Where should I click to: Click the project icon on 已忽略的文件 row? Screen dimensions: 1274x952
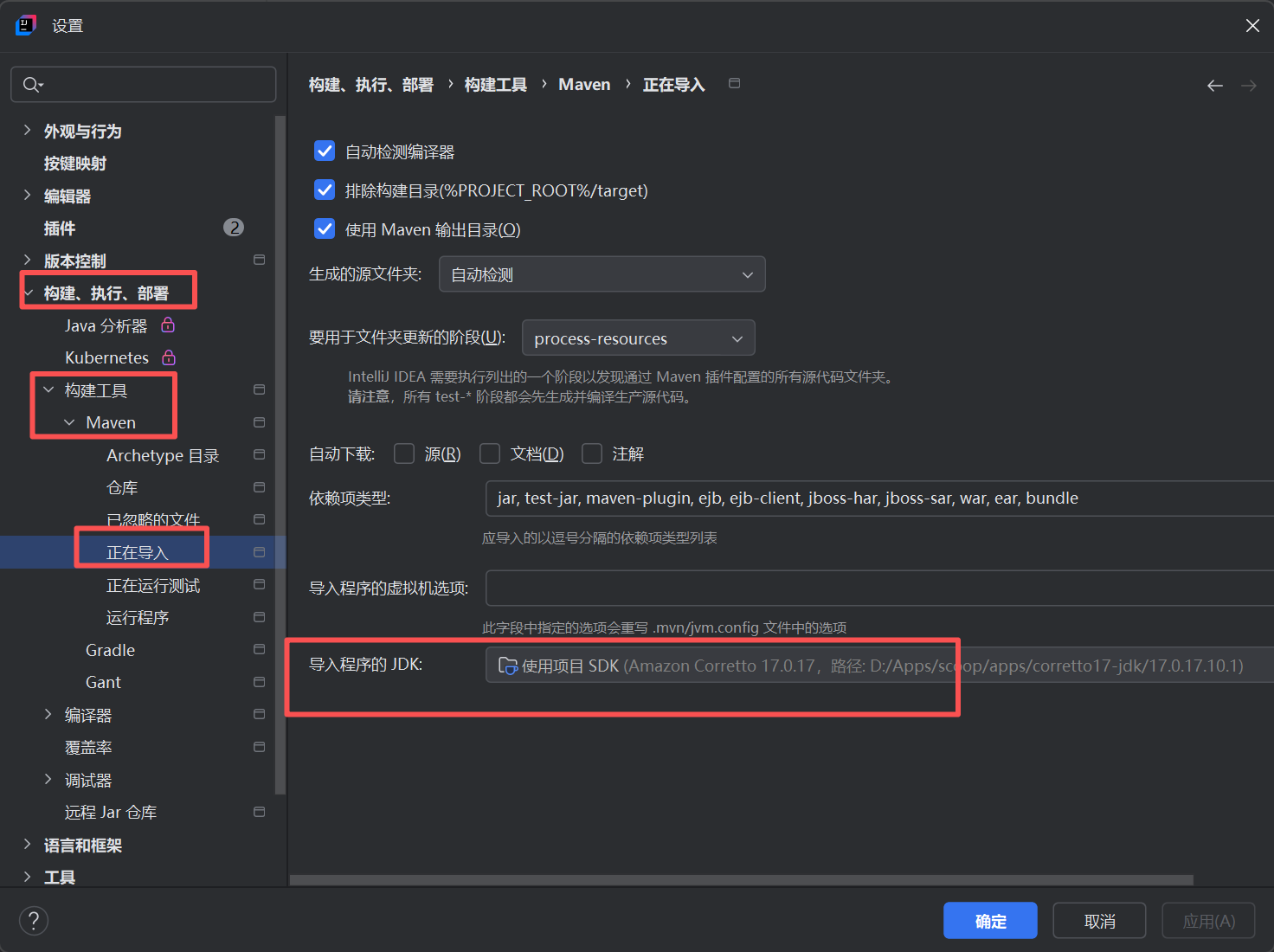[x=259, y=519]
